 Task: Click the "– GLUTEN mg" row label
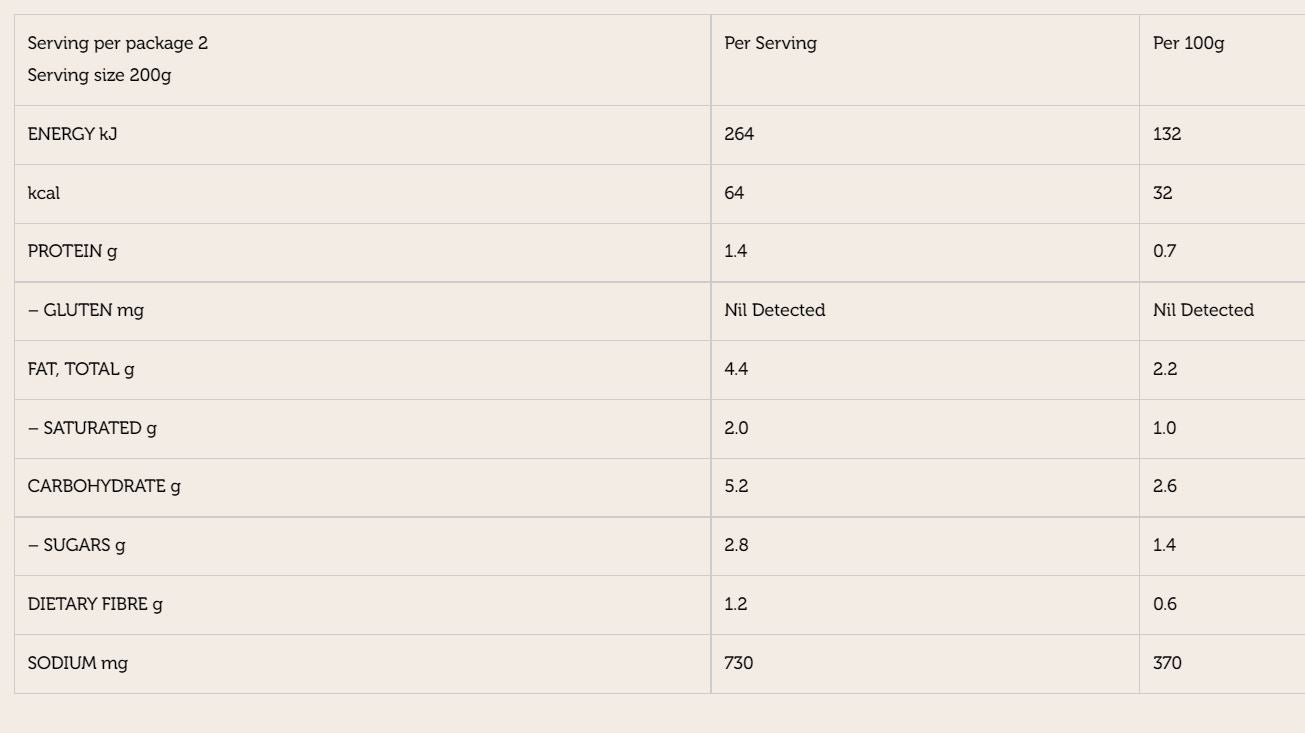click(85, 310)
